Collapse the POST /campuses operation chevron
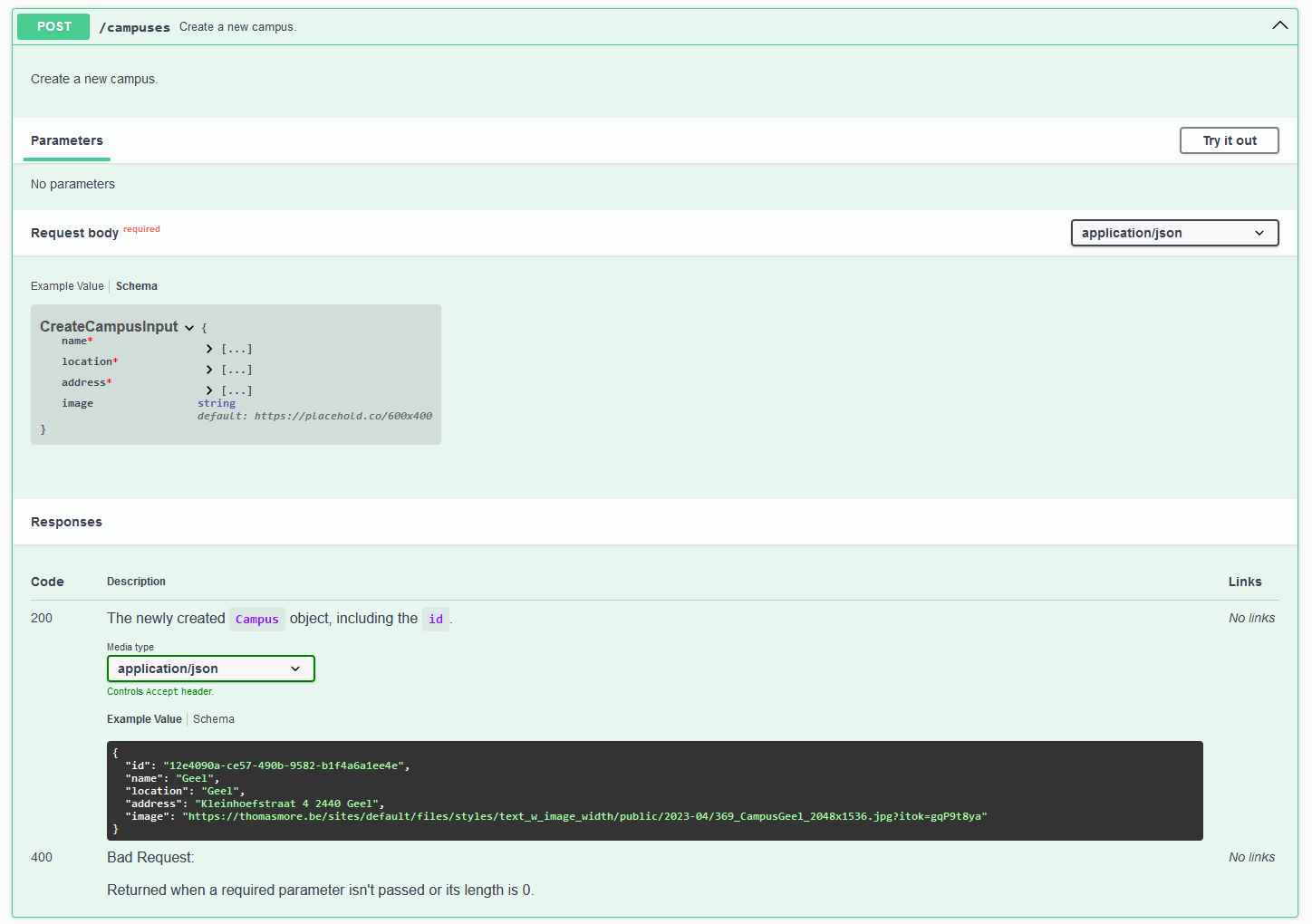Viewport: 1312px width, 924px height. click(x=1279, y=25)
